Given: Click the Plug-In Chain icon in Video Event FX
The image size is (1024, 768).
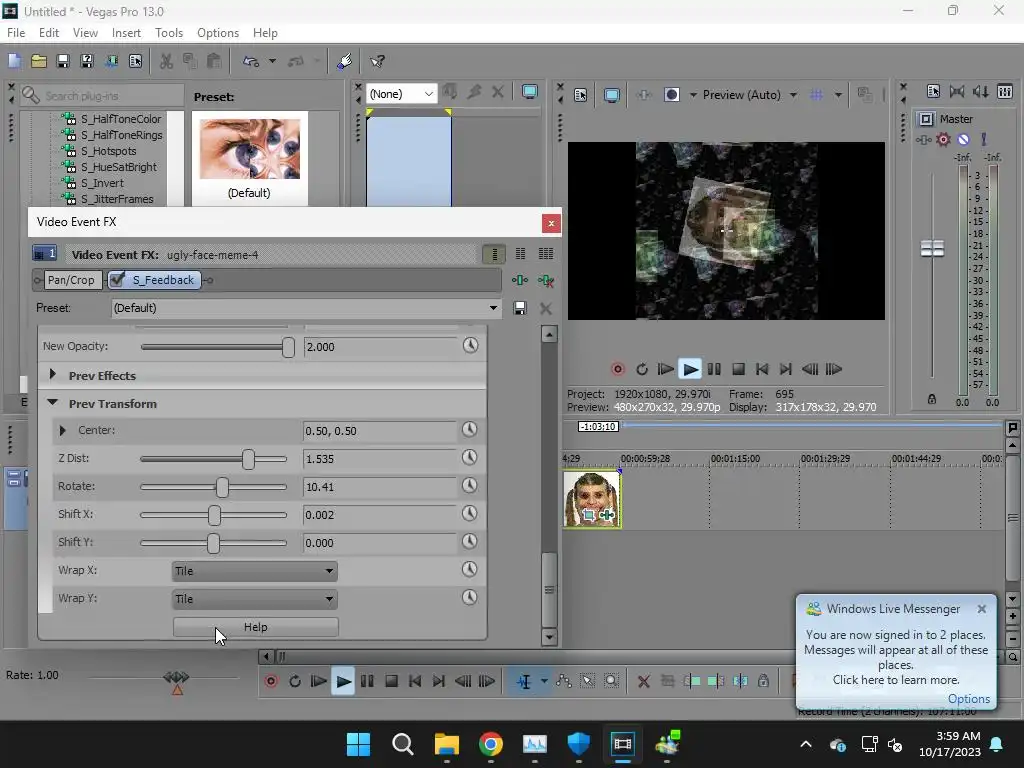Looking at the screenshot, I should (520, 280).
